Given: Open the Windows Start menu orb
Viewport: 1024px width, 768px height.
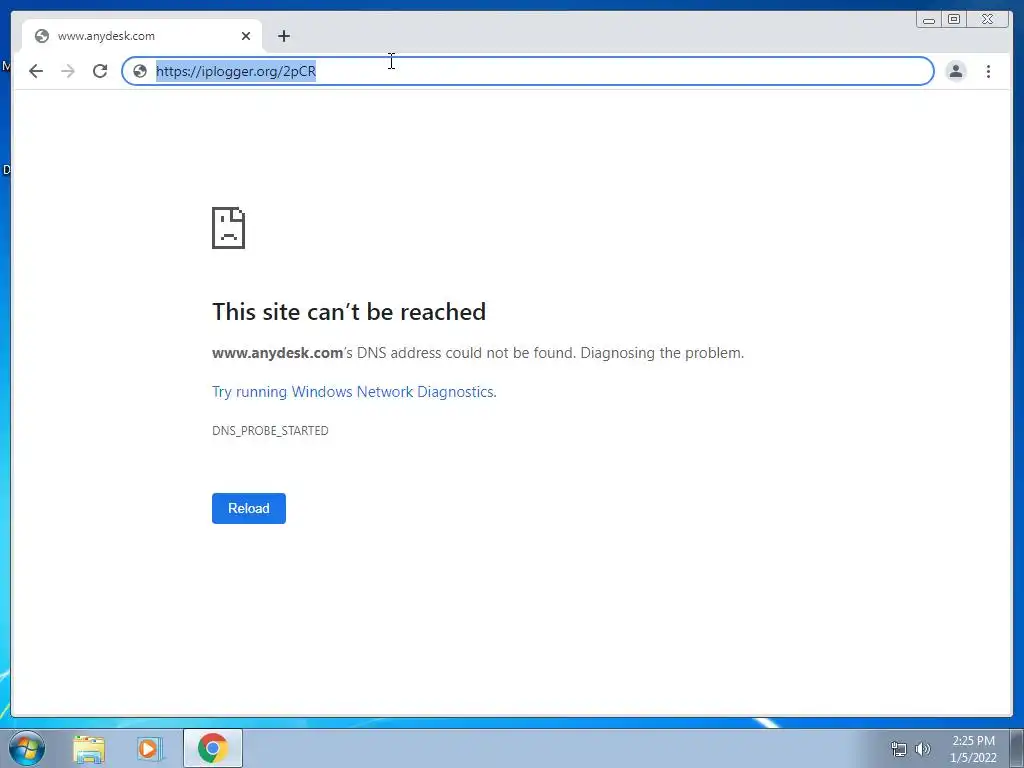Looking at the screenshot, I should point(27,748).
